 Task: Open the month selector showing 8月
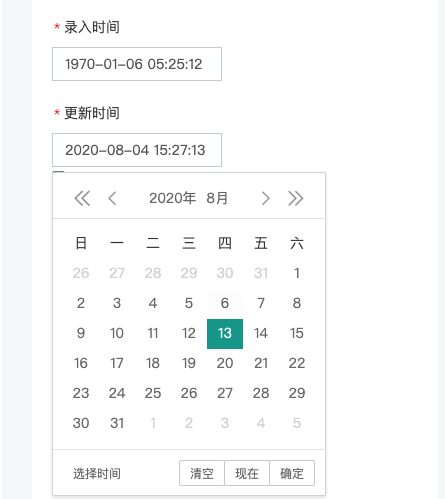pos(217,198)
